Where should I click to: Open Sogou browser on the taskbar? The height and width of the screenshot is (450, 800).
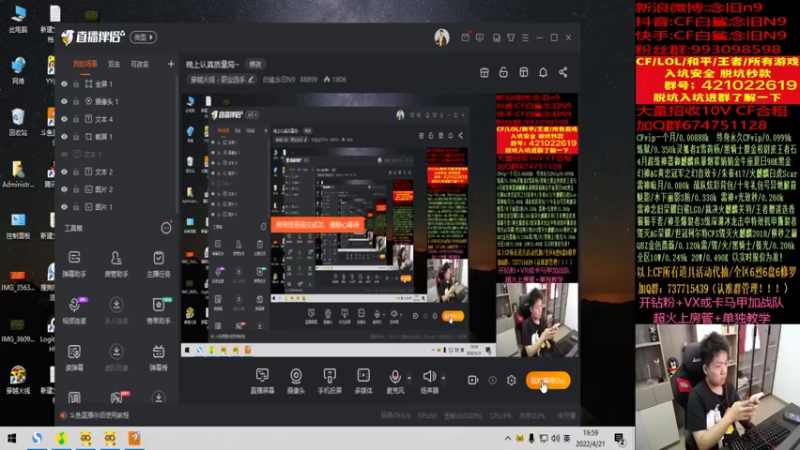pyautogui.click(x=37, y=438)
